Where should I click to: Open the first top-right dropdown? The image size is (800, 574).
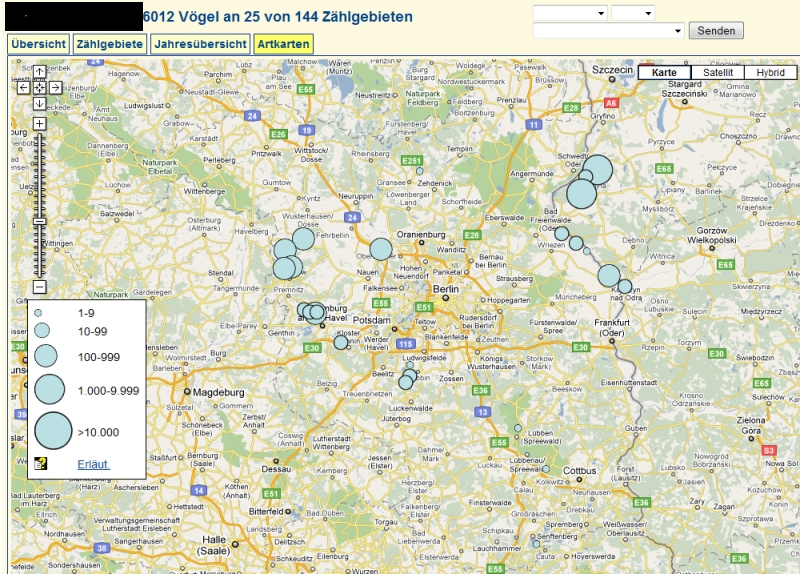coord(570,13)
